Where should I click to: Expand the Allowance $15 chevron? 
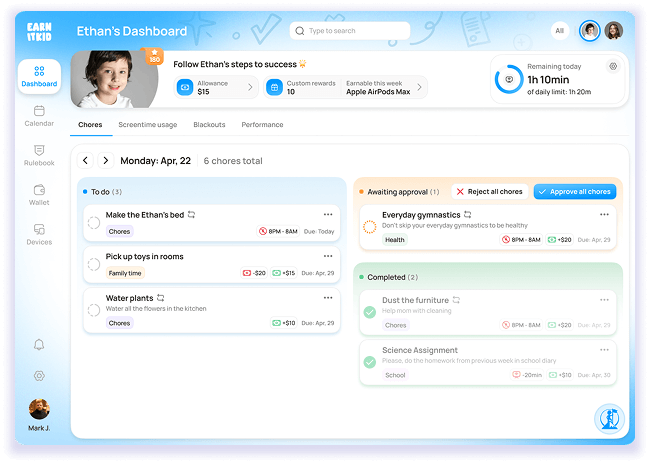pos(250,87)
